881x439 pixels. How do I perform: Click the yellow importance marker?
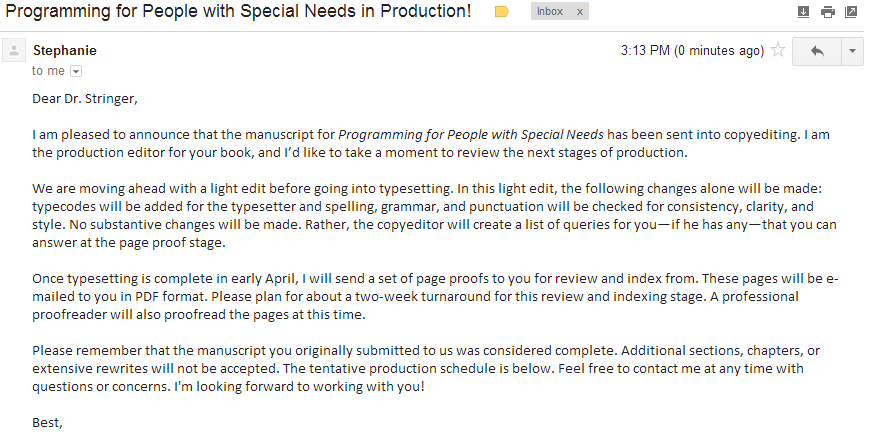502,12
